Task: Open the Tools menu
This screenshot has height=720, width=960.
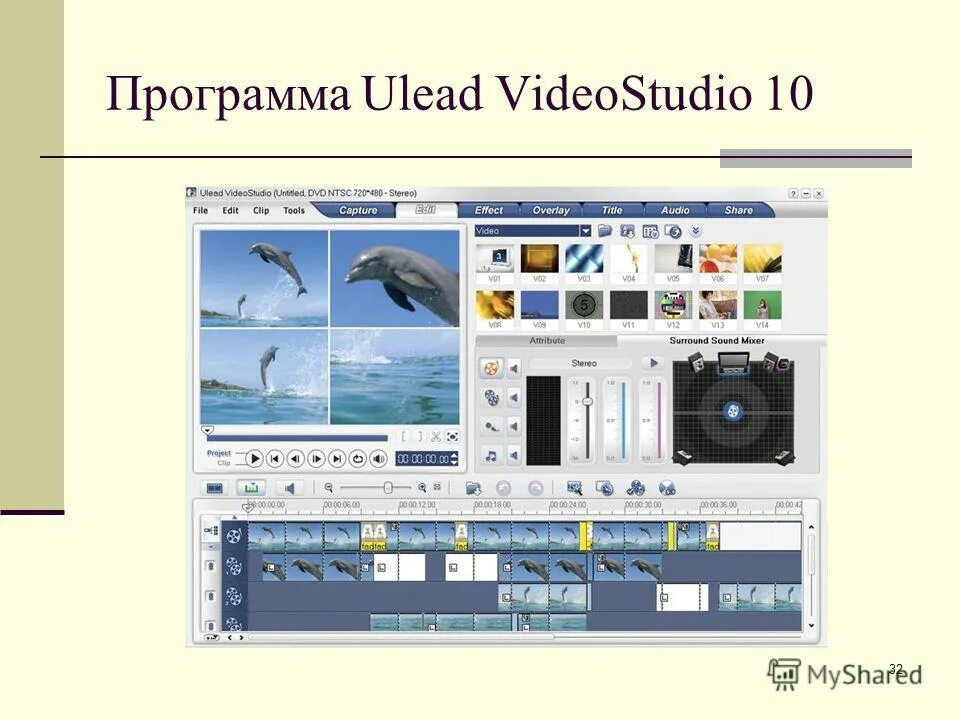Action: click(x=294, y=211)
